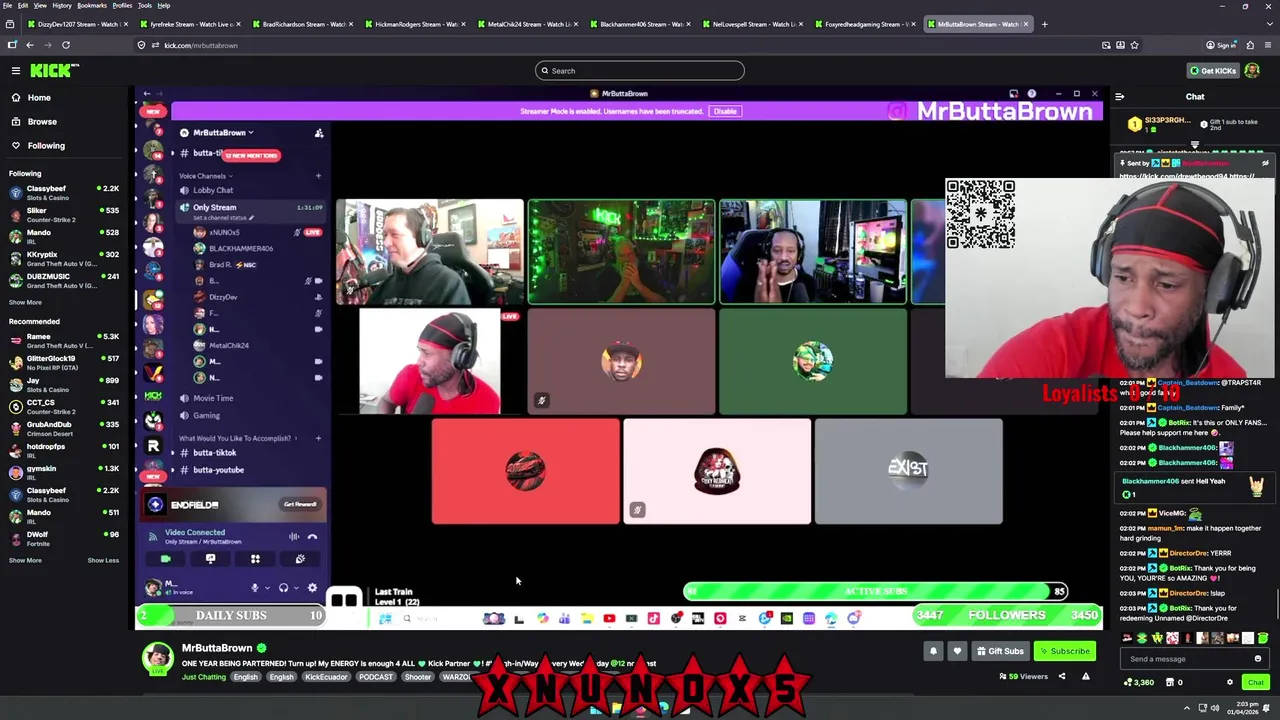The image size is (1280, 720).
Task: Click Get Reward on Endfield banner
Action: [x=300, y=504]
